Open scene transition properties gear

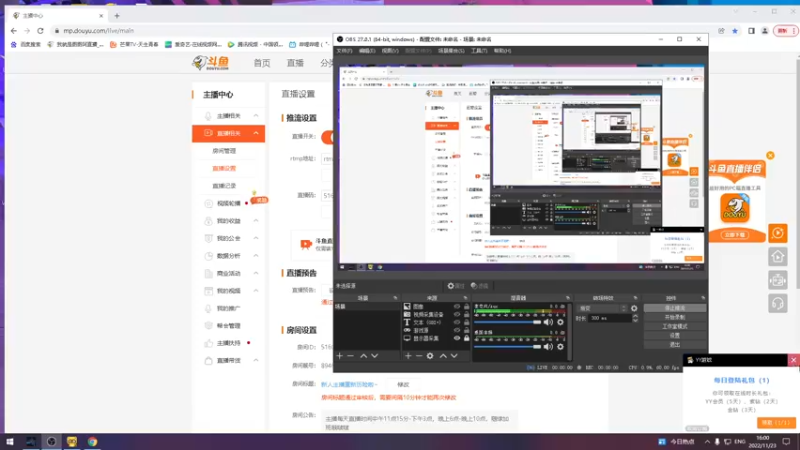pos(634,308)
